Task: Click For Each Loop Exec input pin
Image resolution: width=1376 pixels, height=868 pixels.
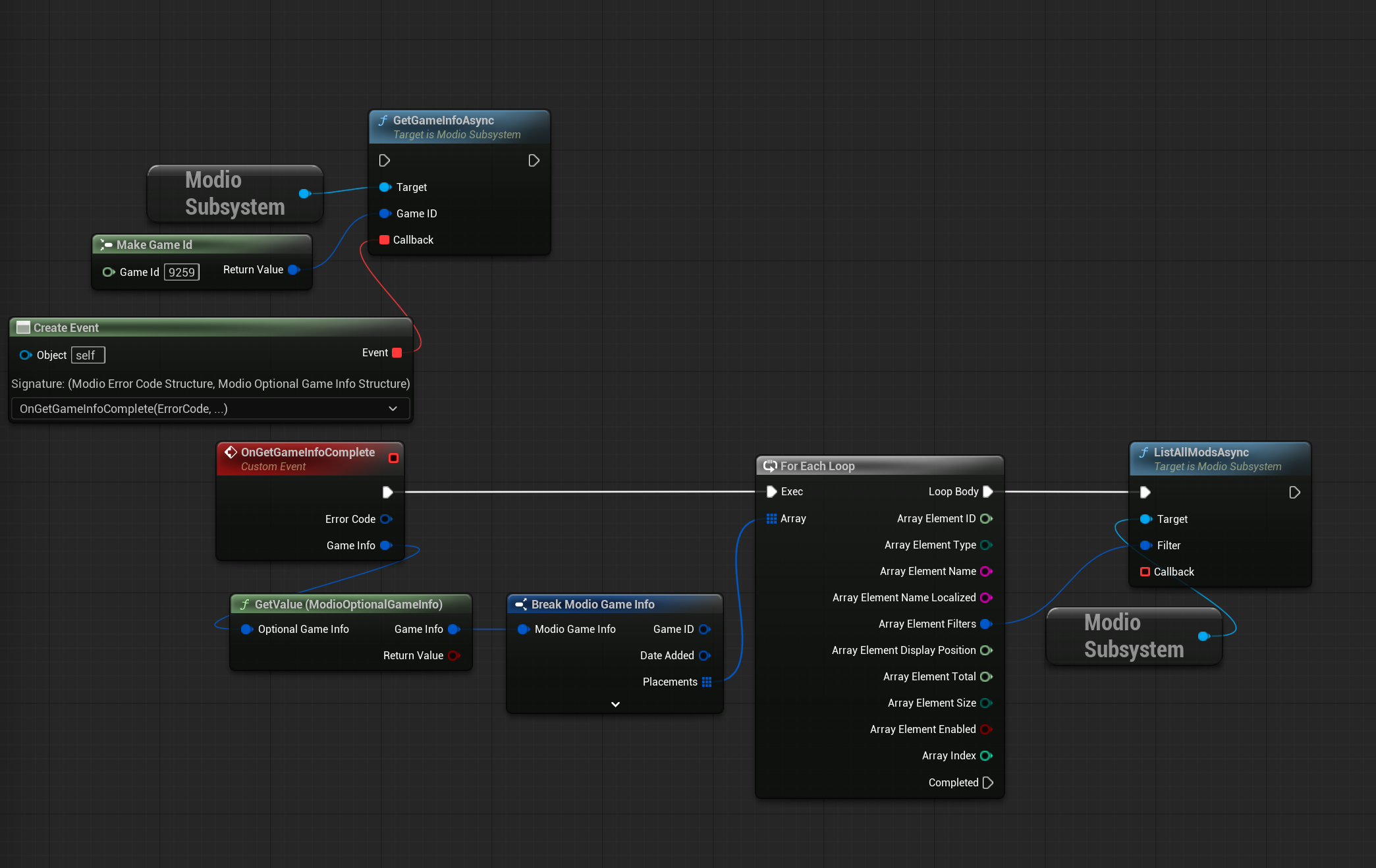Action: 771,491
